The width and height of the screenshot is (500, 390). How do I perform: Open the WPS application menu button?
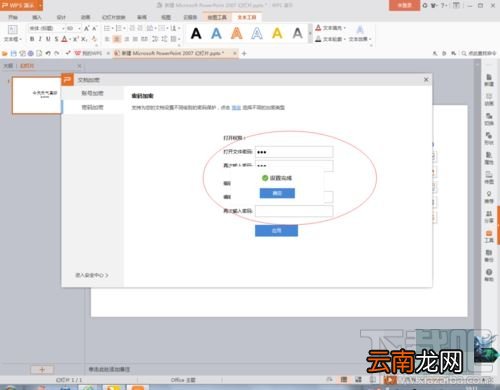click(21, 5)
